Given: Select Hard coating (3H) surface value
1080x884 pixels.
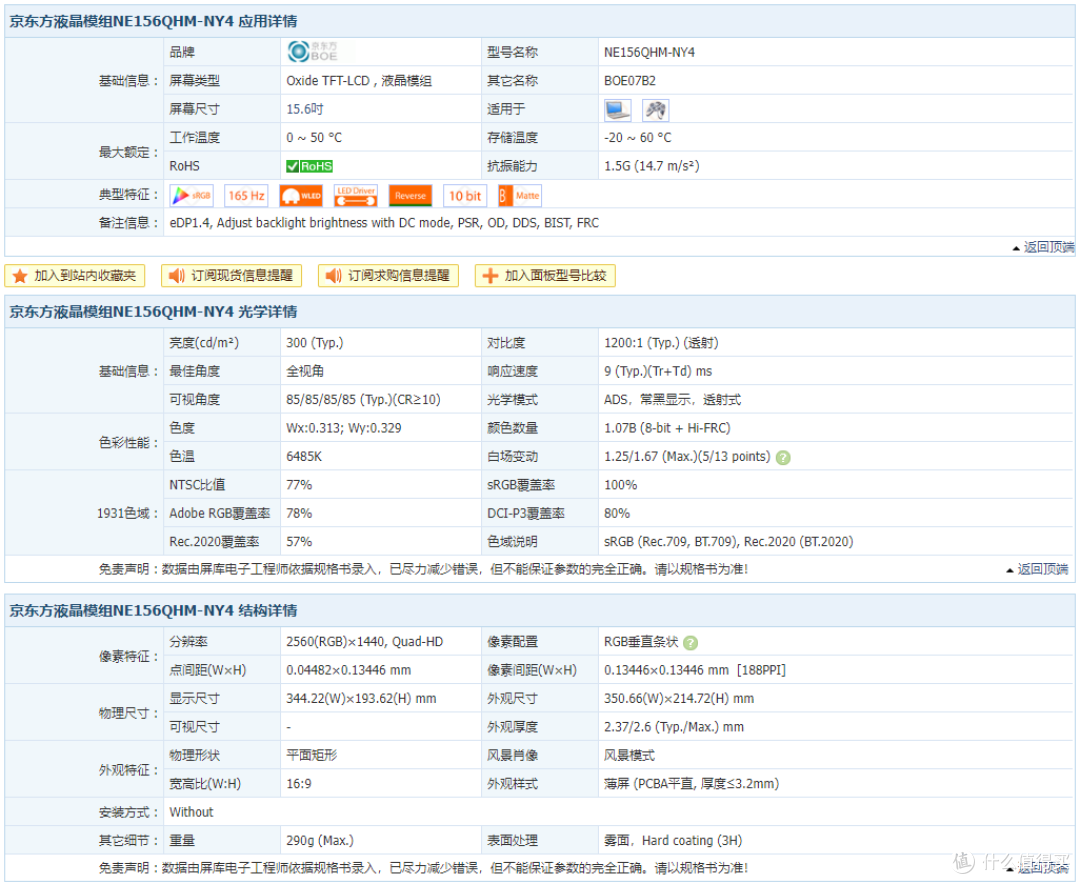Looking at the screenshot, I should [x=673, y=841].
